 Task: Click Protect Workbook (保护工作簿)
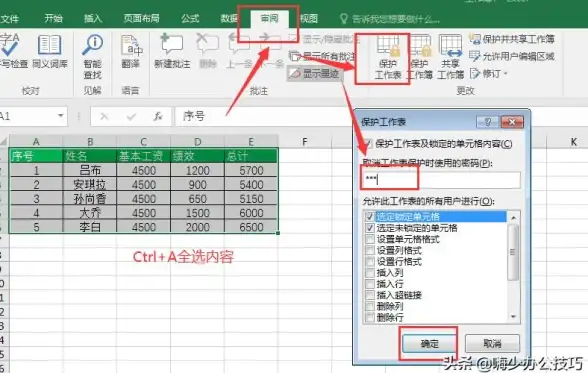pyautogui.click(x=420, y=57)
